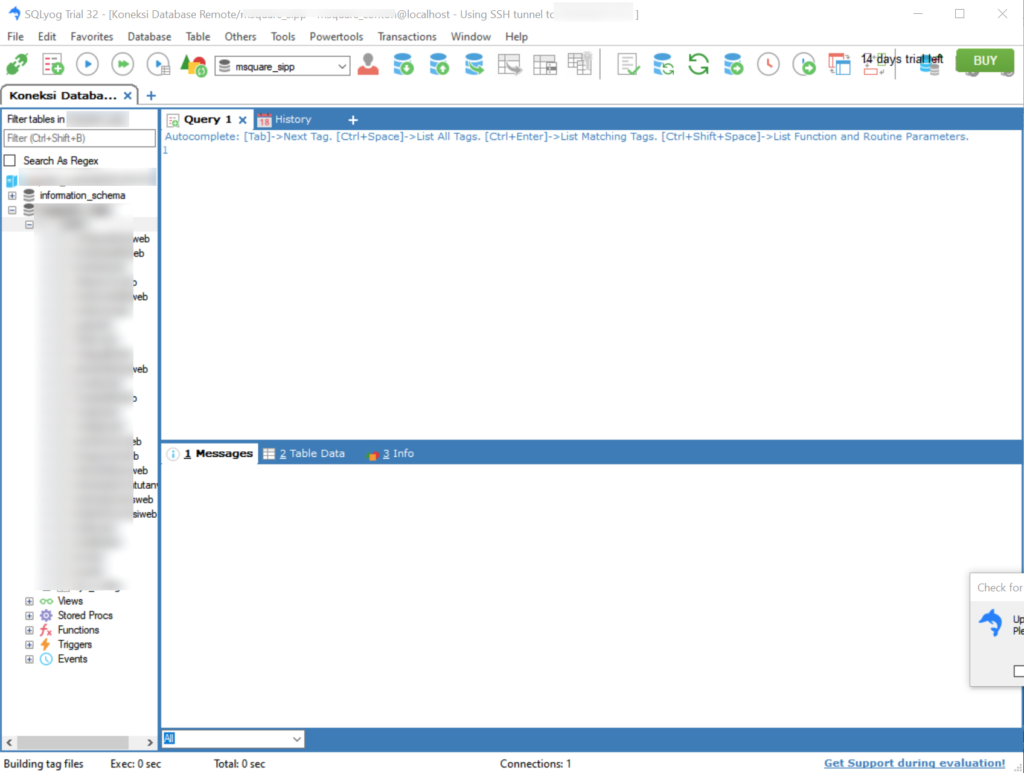Expand the Functions tree node

[29, 630]
